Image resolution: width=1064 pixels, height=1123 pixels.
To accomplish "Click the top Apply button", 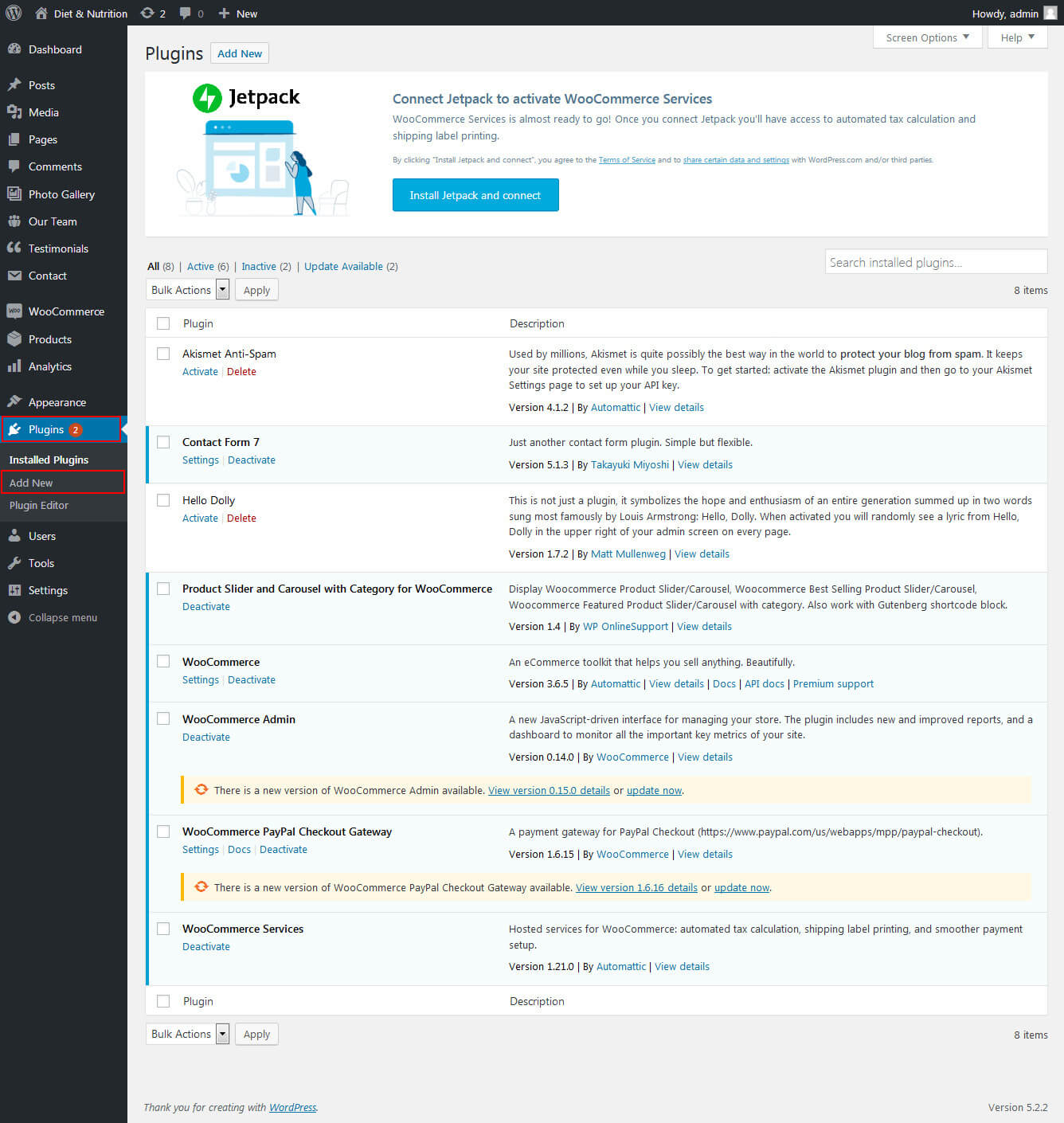I will tap(256, 290).
